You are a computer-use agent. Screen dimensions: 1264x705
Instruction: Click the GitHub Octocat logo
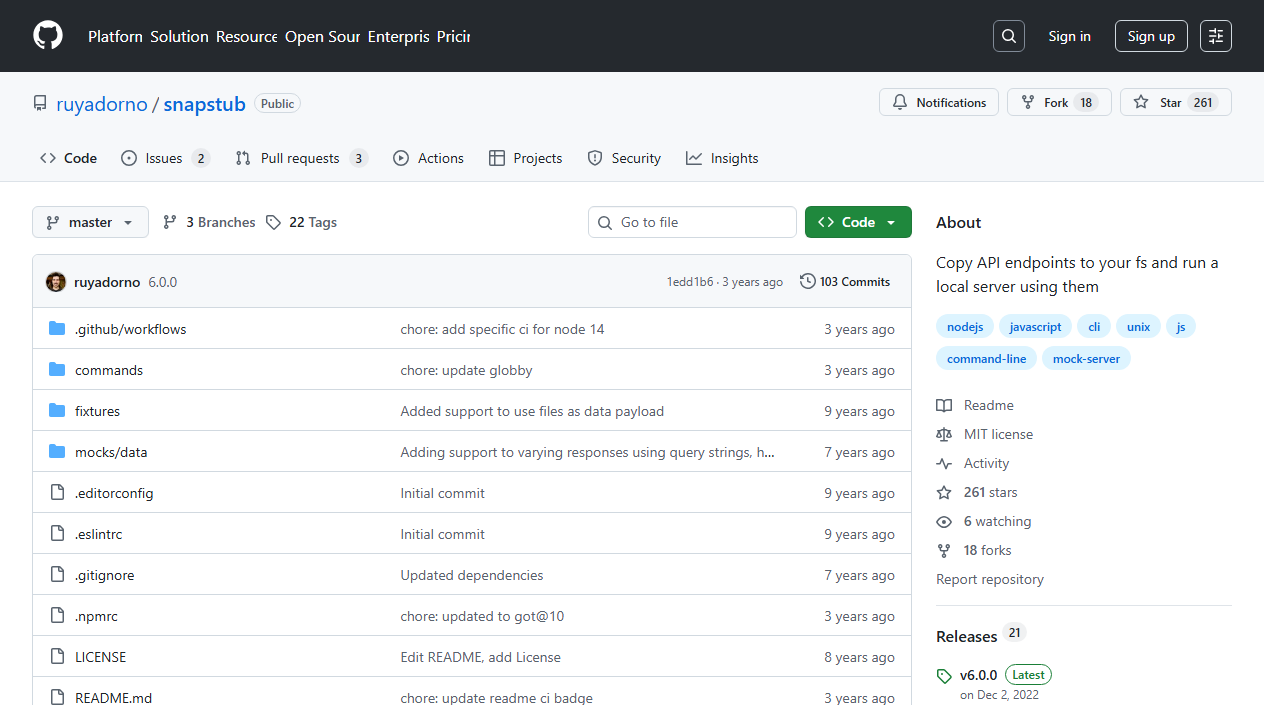(48, 36)
